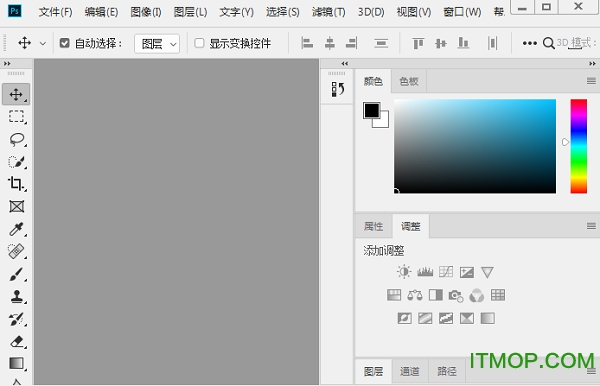Screen dimensions: 600x386
Task: Open the 图像(I) menu
Action: [146, 12]
